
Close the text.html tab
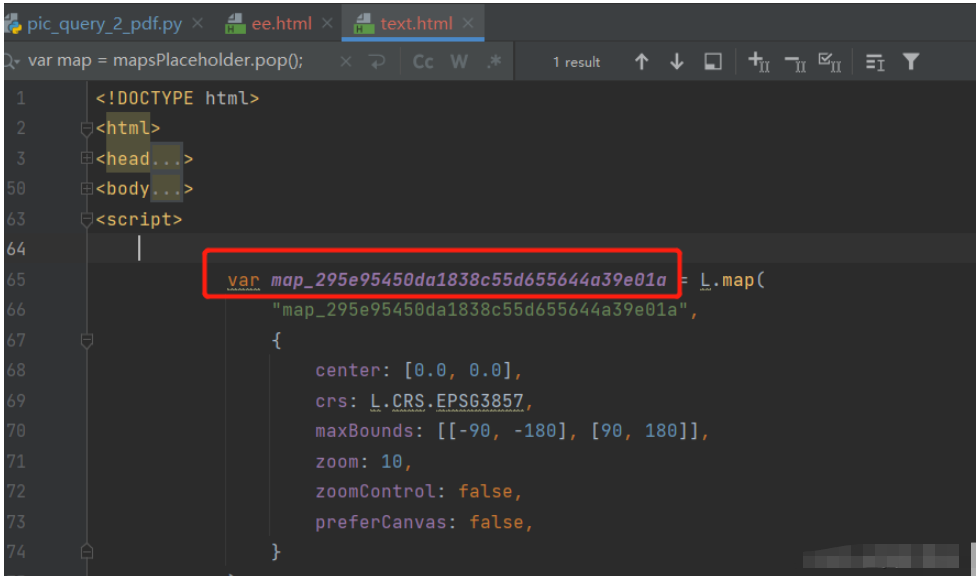click(x=467, y=17)
